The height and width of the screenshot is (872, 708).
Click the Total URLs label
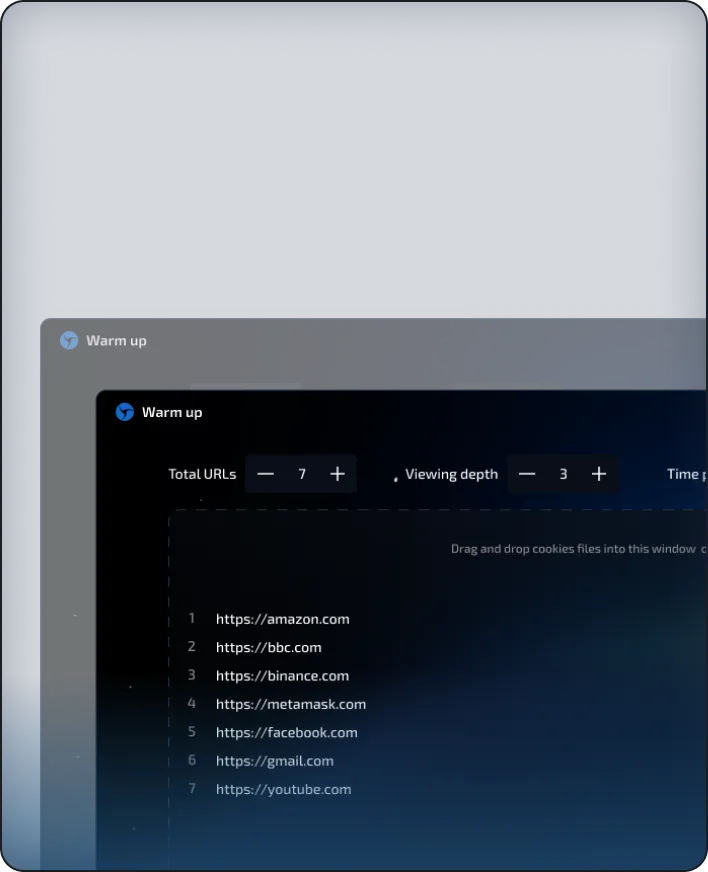(x=202, y=474)
